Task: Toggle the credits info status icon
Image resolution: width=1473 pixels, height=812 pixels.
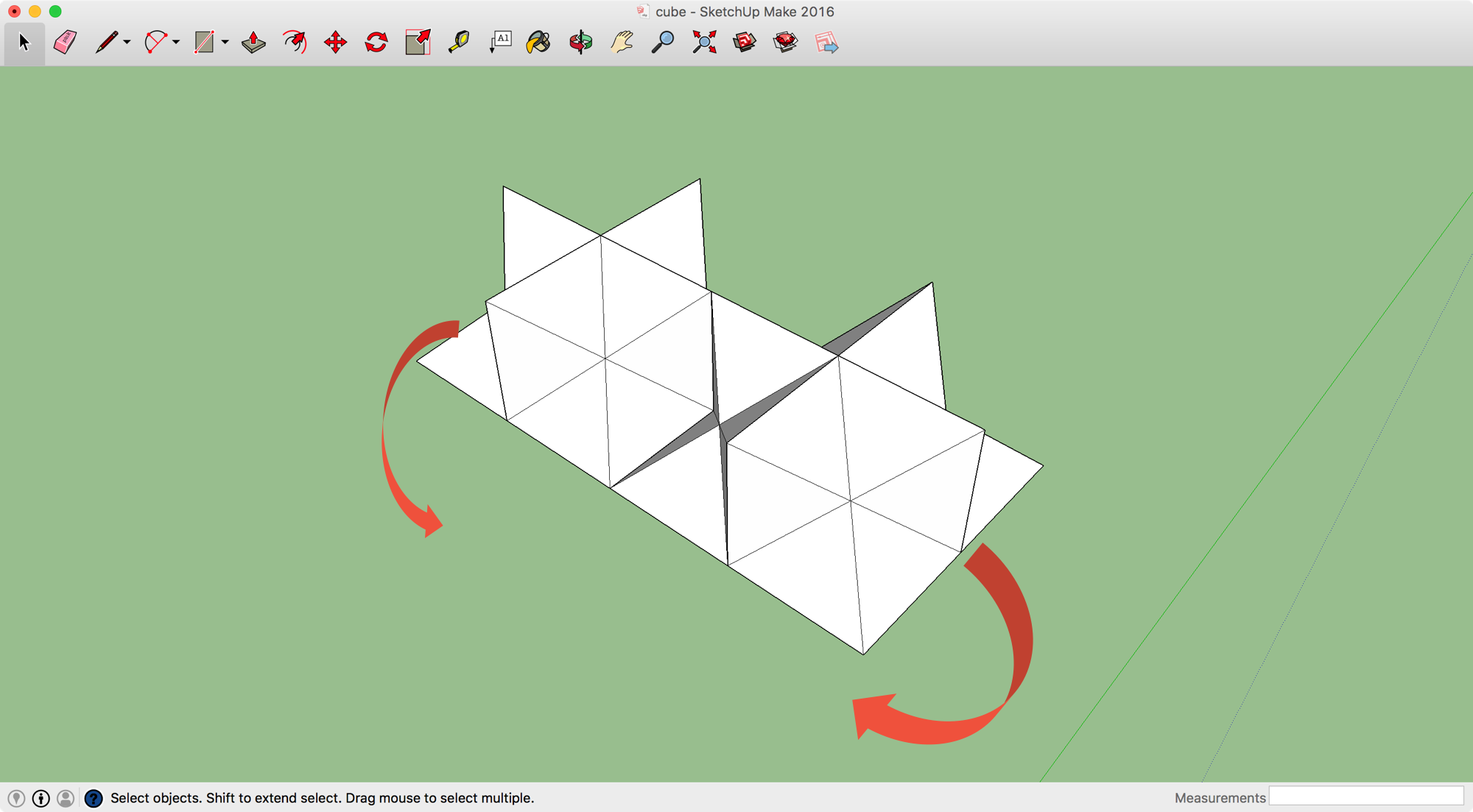Action: (41, 798)
